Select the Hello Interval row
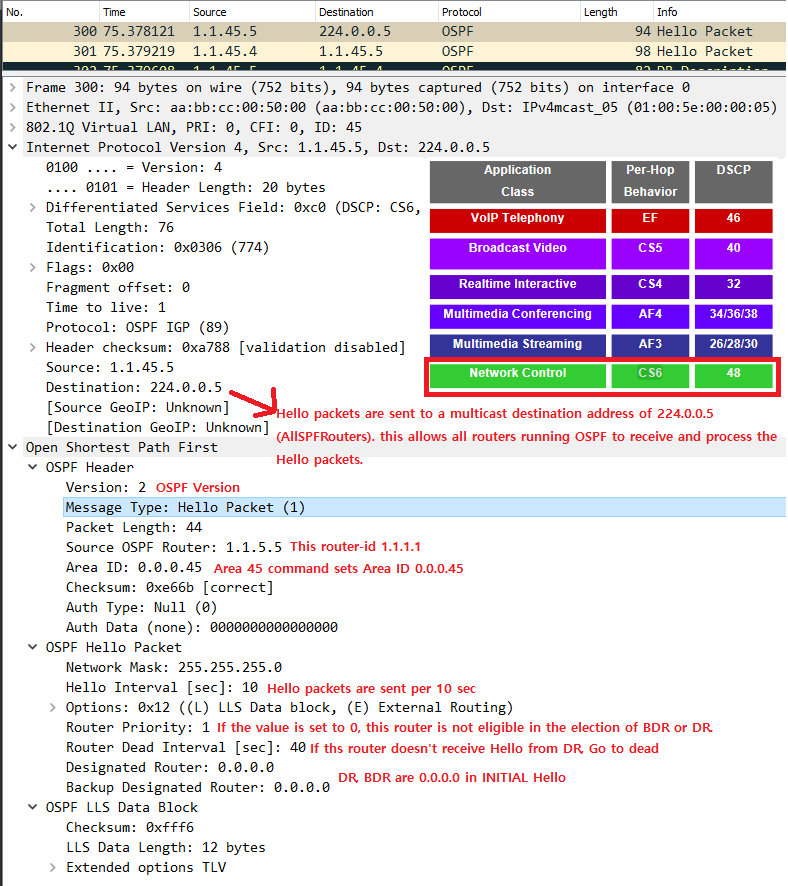 [x=162, y=688]
